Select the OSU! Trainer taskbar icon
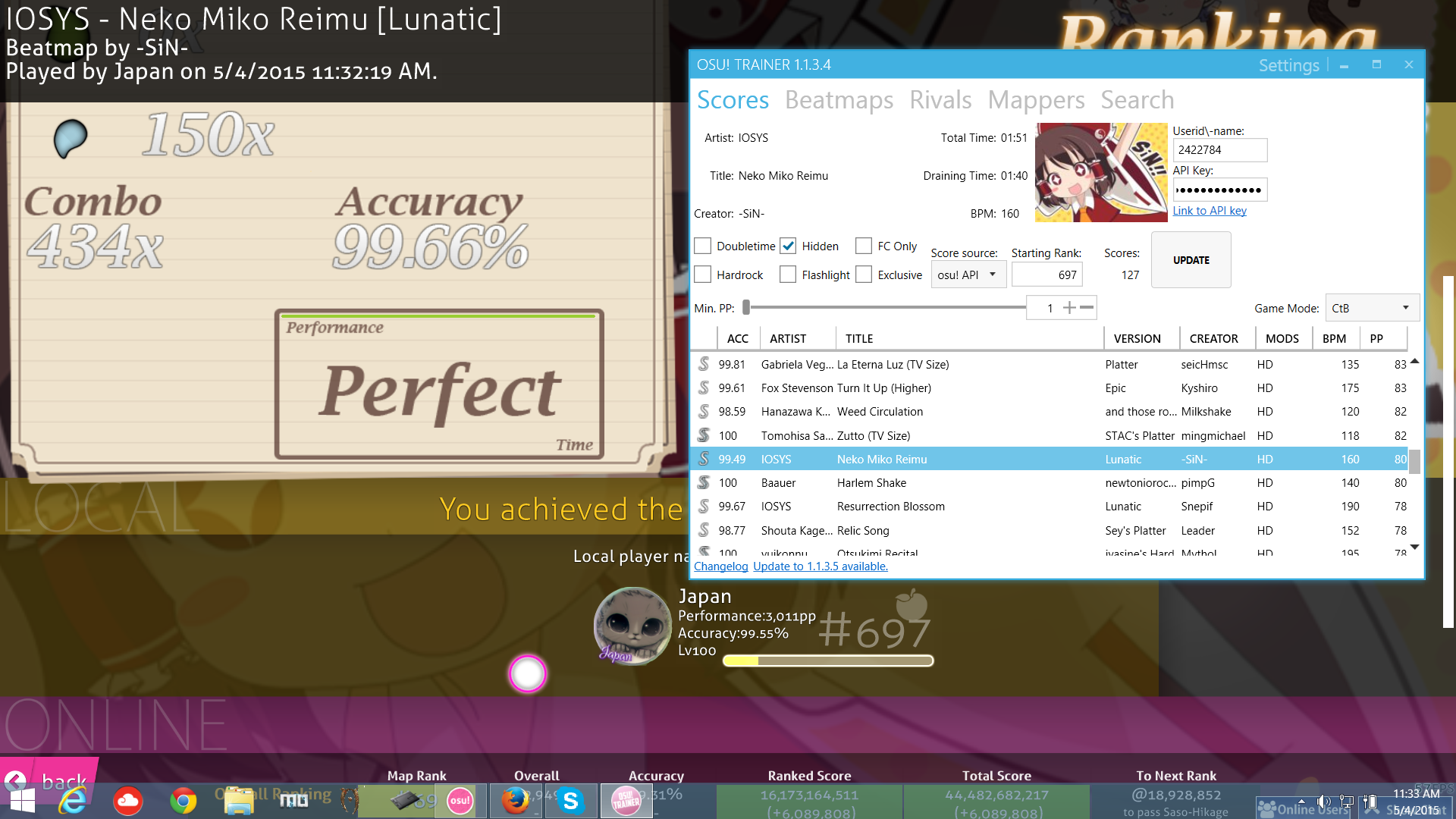 pos(626,802)
